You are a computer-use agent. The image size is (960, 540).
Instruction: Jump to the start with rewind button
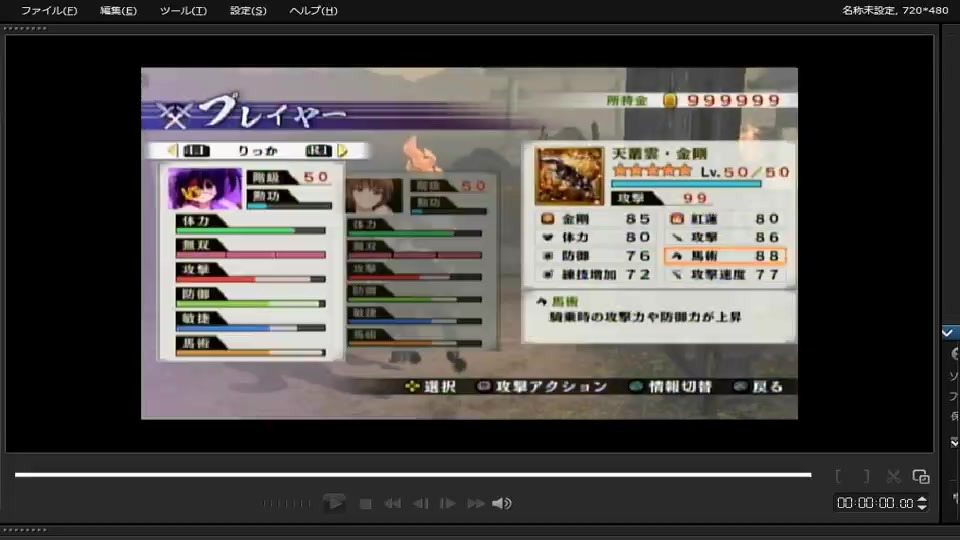point(392,503)
